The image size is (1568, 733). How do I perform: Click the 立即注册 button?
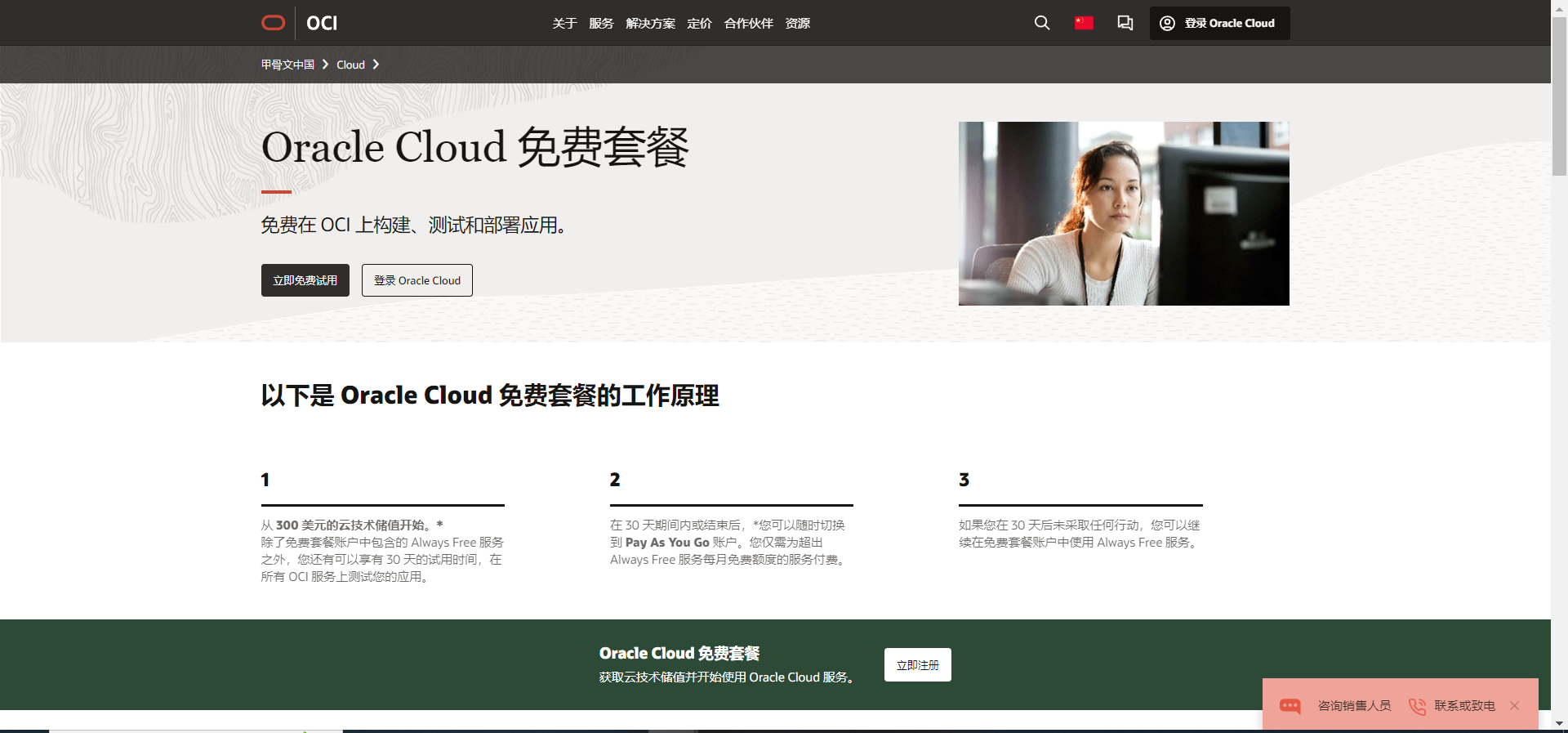[x=918, y=665]
